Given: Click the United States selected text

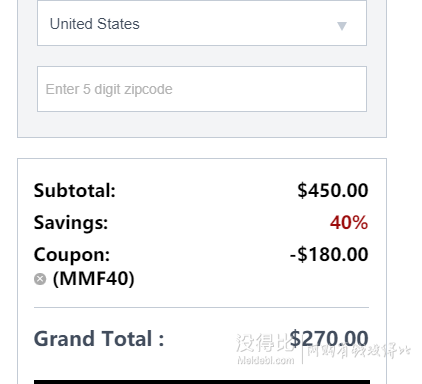Looking at the screenshot, I should tap(95, 24).
